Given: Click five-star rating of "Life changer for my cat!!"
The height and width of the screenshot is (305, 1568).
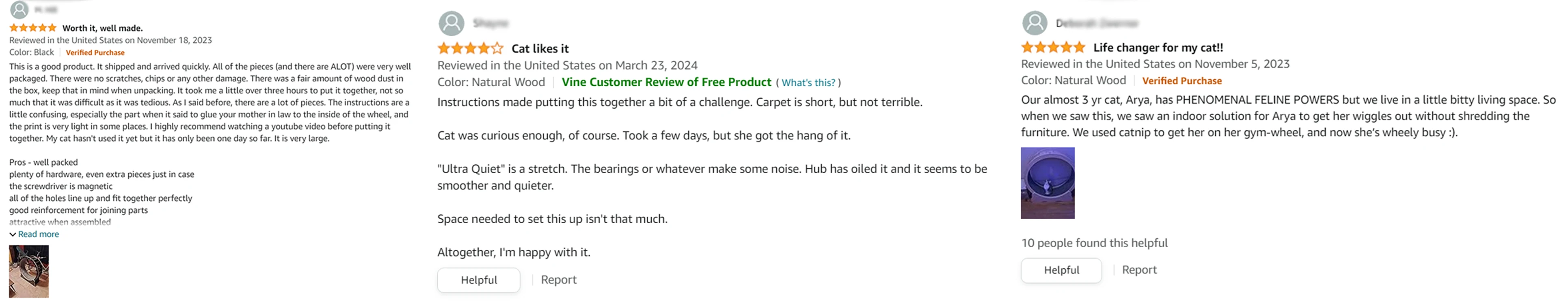Looking at the screenshot, I should (1053, 47).
